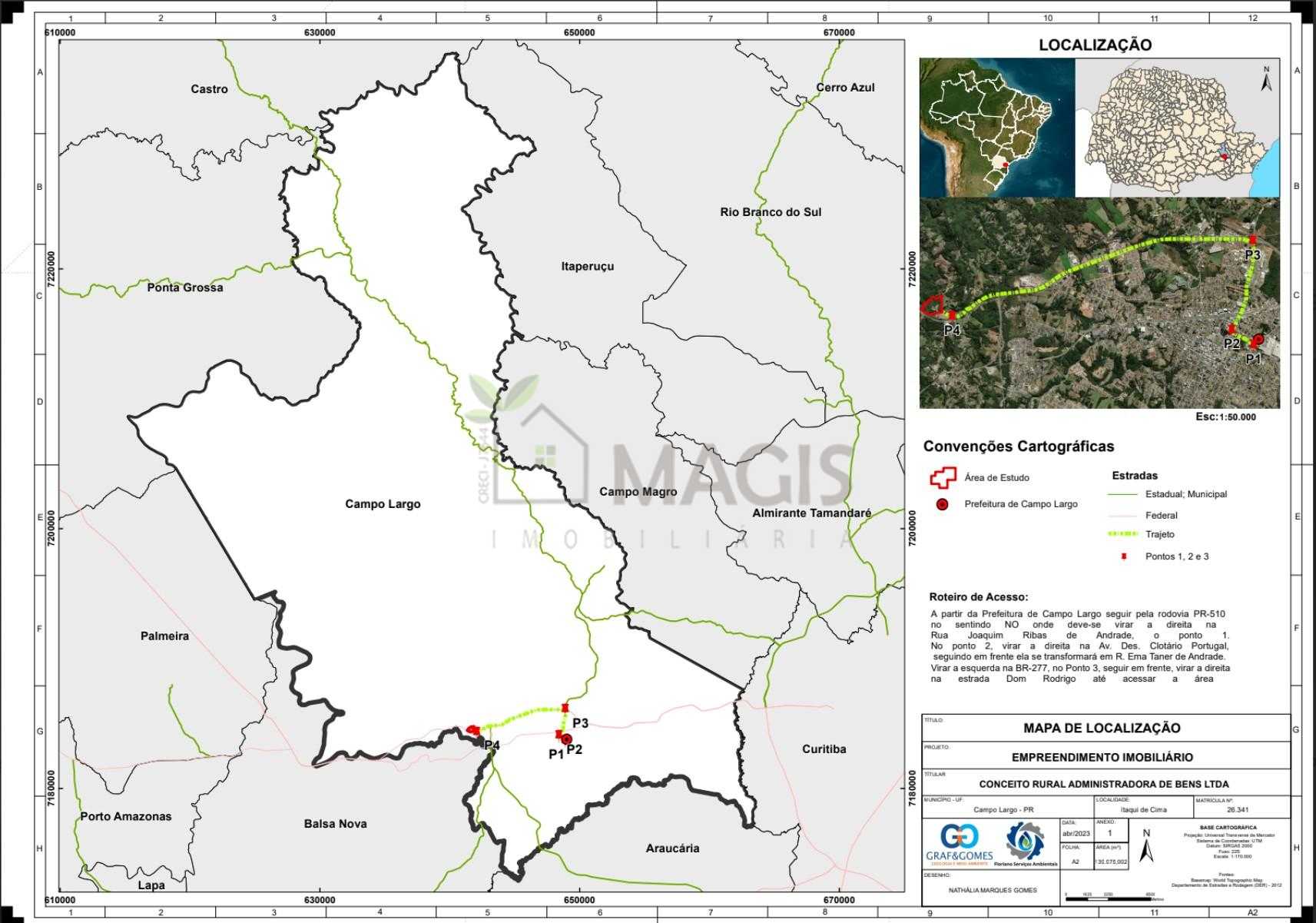
Task: Click the Graf&Gomes logo
Action: click(x=958, y=844)
